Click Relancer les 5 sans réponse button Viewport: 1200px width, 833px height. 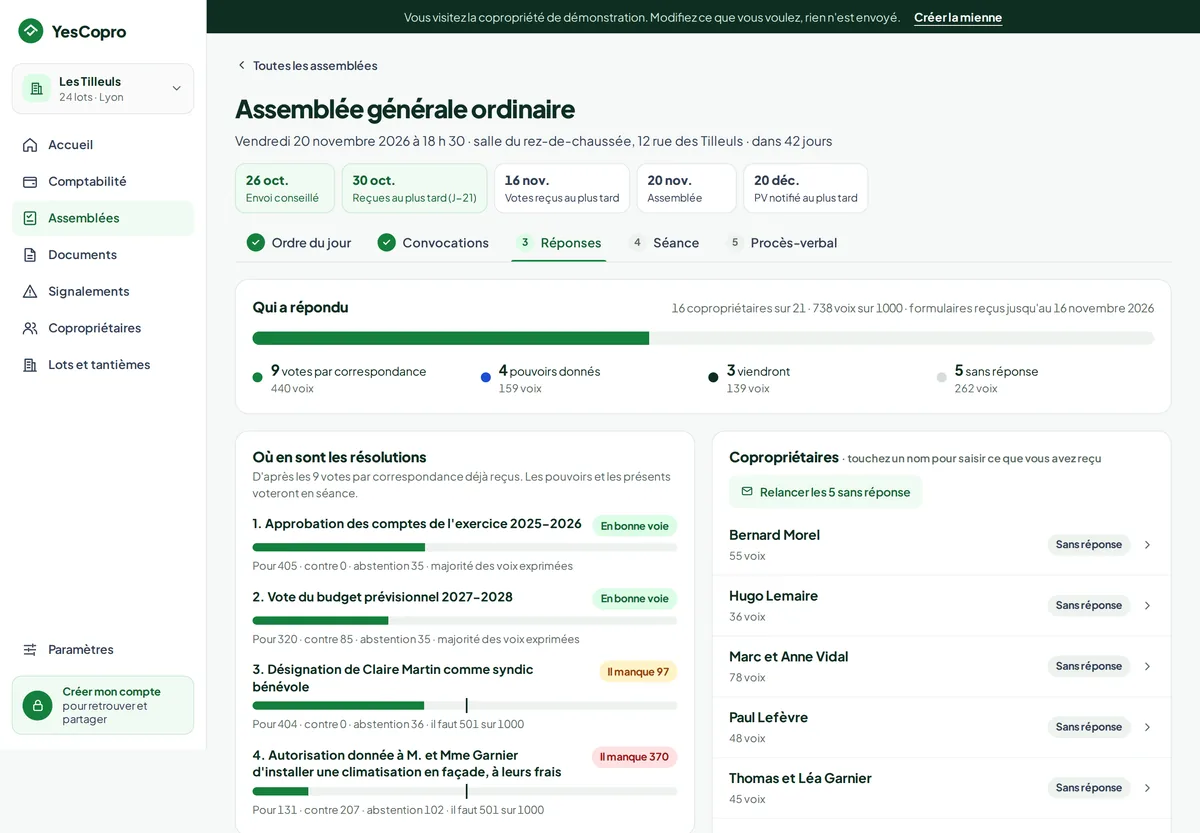click(826, 492)
